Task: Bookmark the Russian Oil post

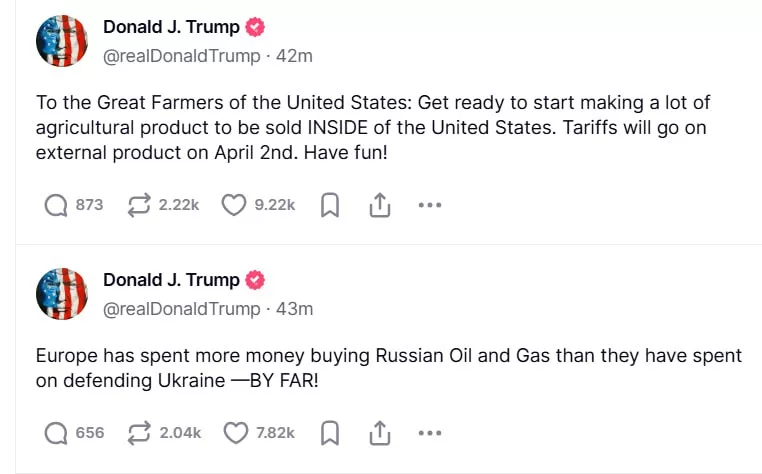Action: (330, 433)
